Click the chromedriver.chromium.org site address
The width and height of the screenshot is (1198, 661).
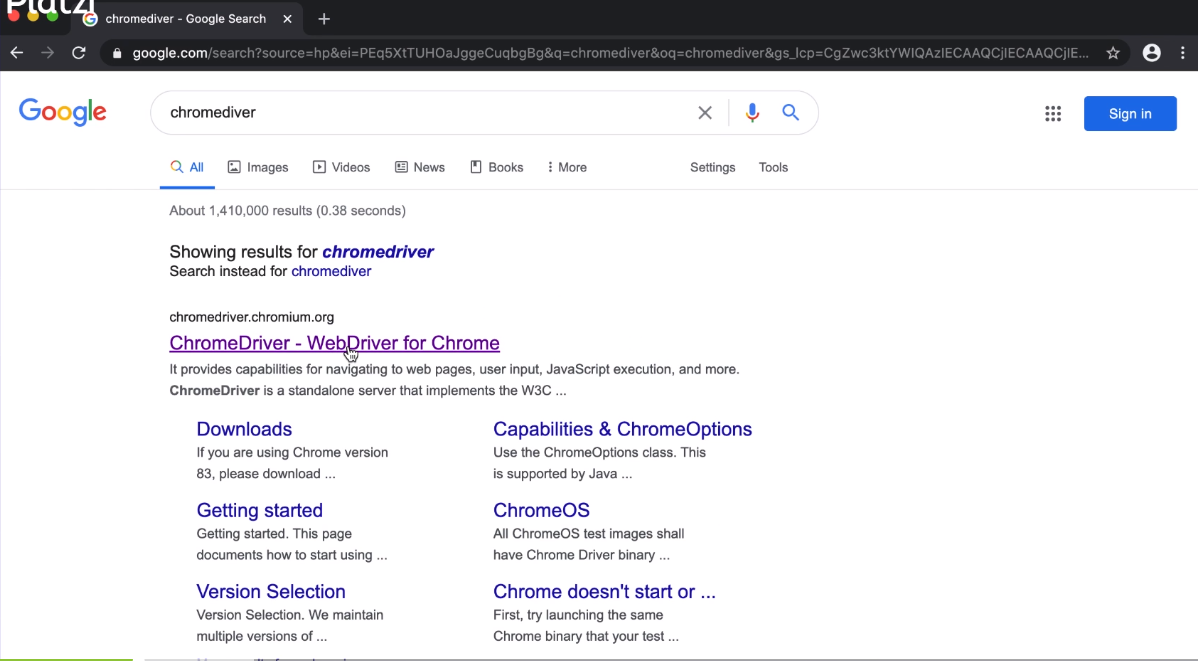[x=251, y=317]
